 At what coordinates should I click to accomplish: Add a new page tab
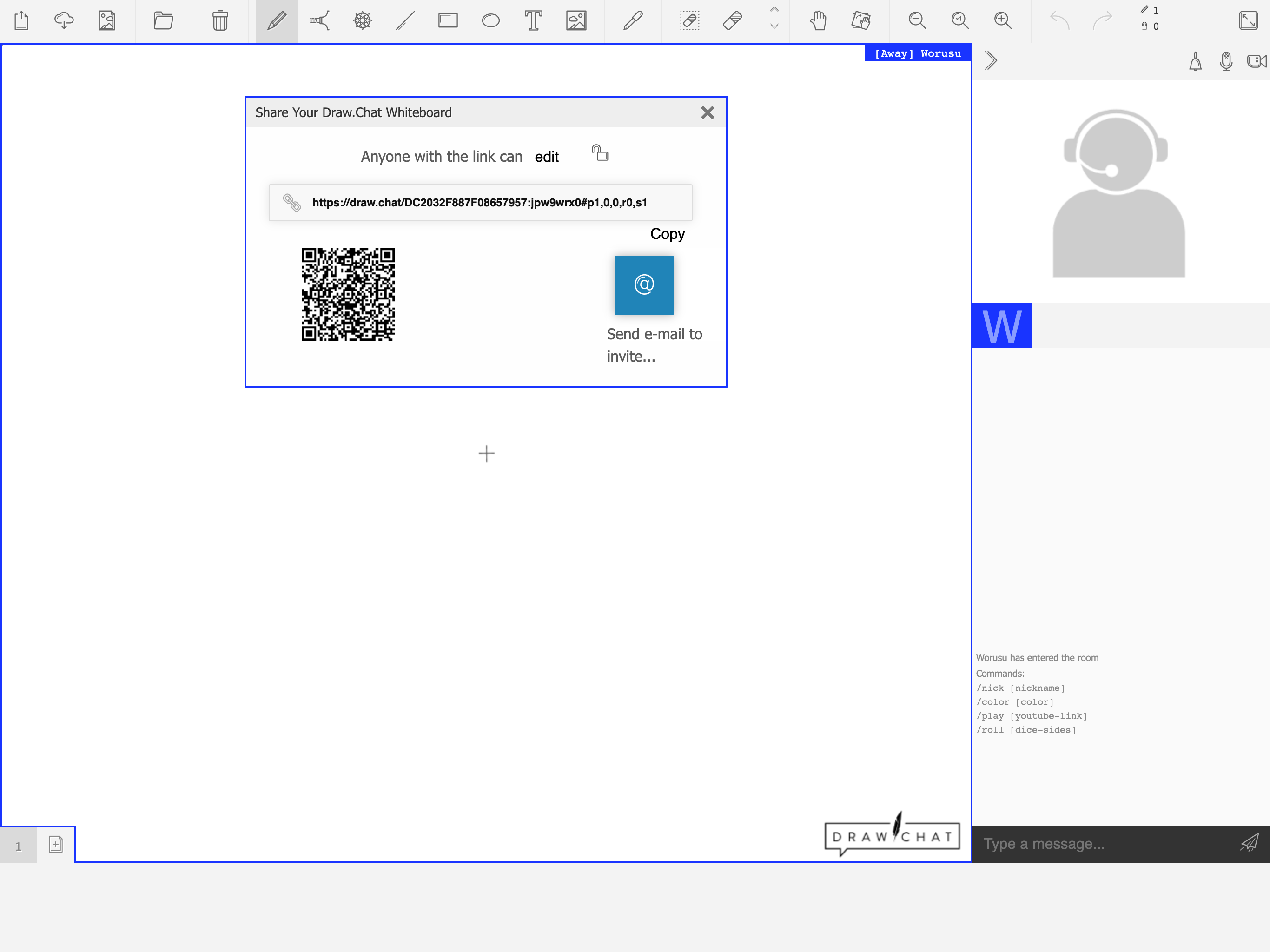[56, 845]
